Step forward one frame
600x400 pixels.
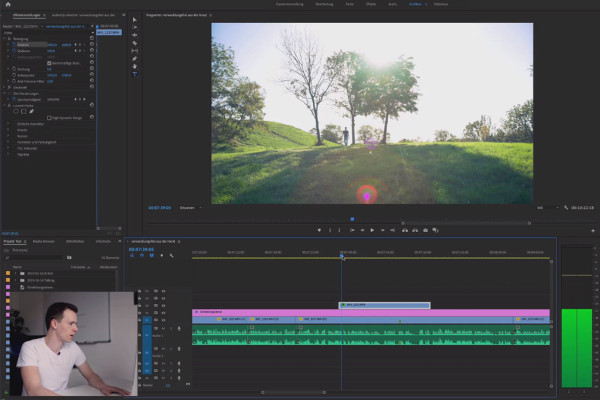coord(382,230)
